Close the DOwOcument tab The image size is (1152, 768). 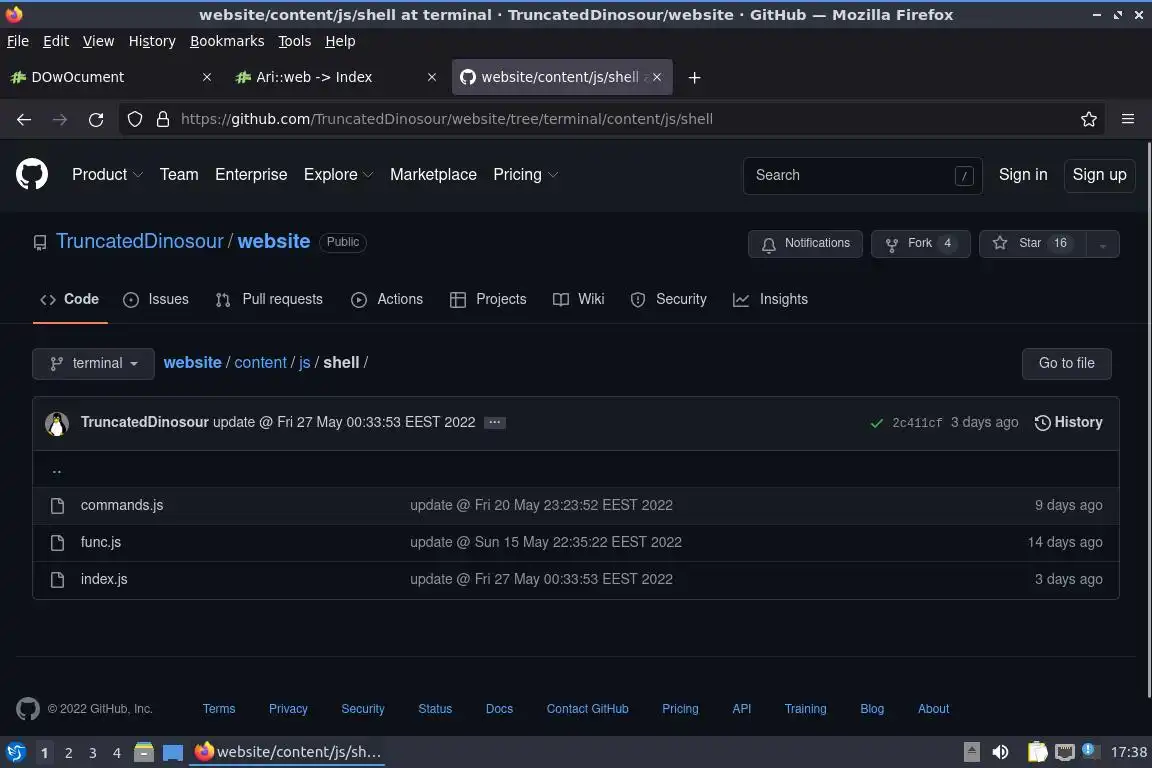coord(207,77)
